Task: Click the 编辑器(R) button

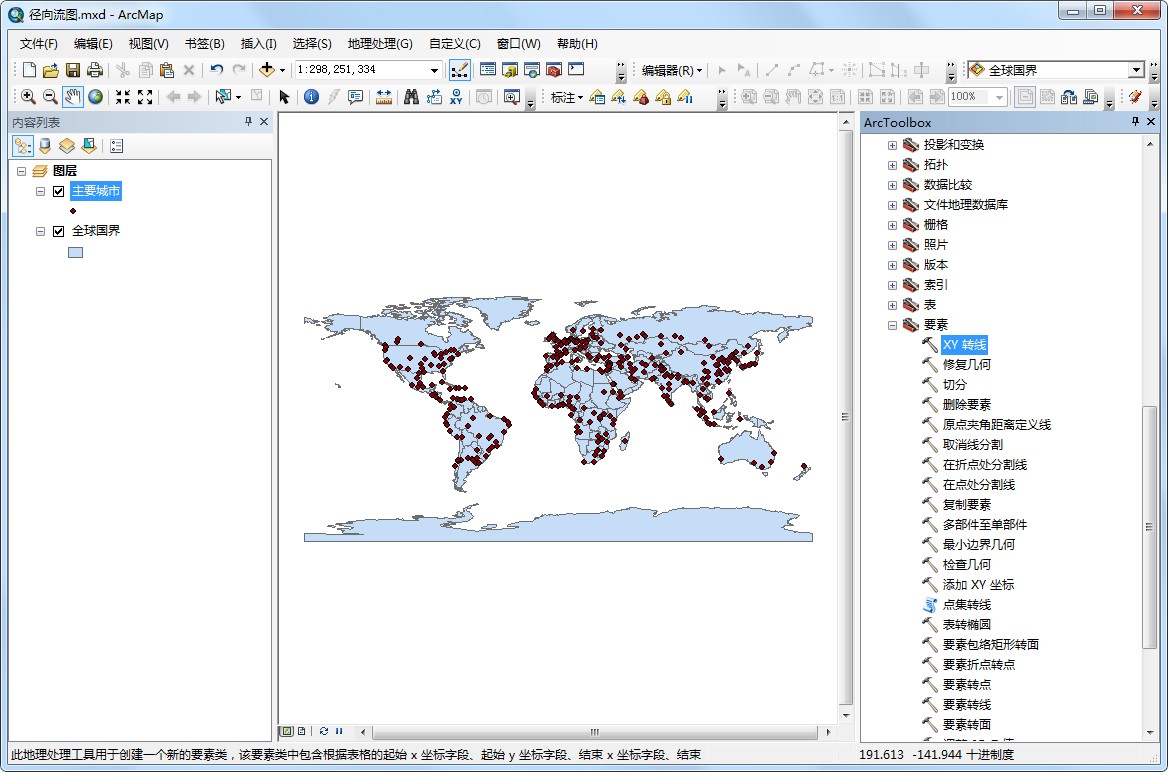Action: [671, 70]
